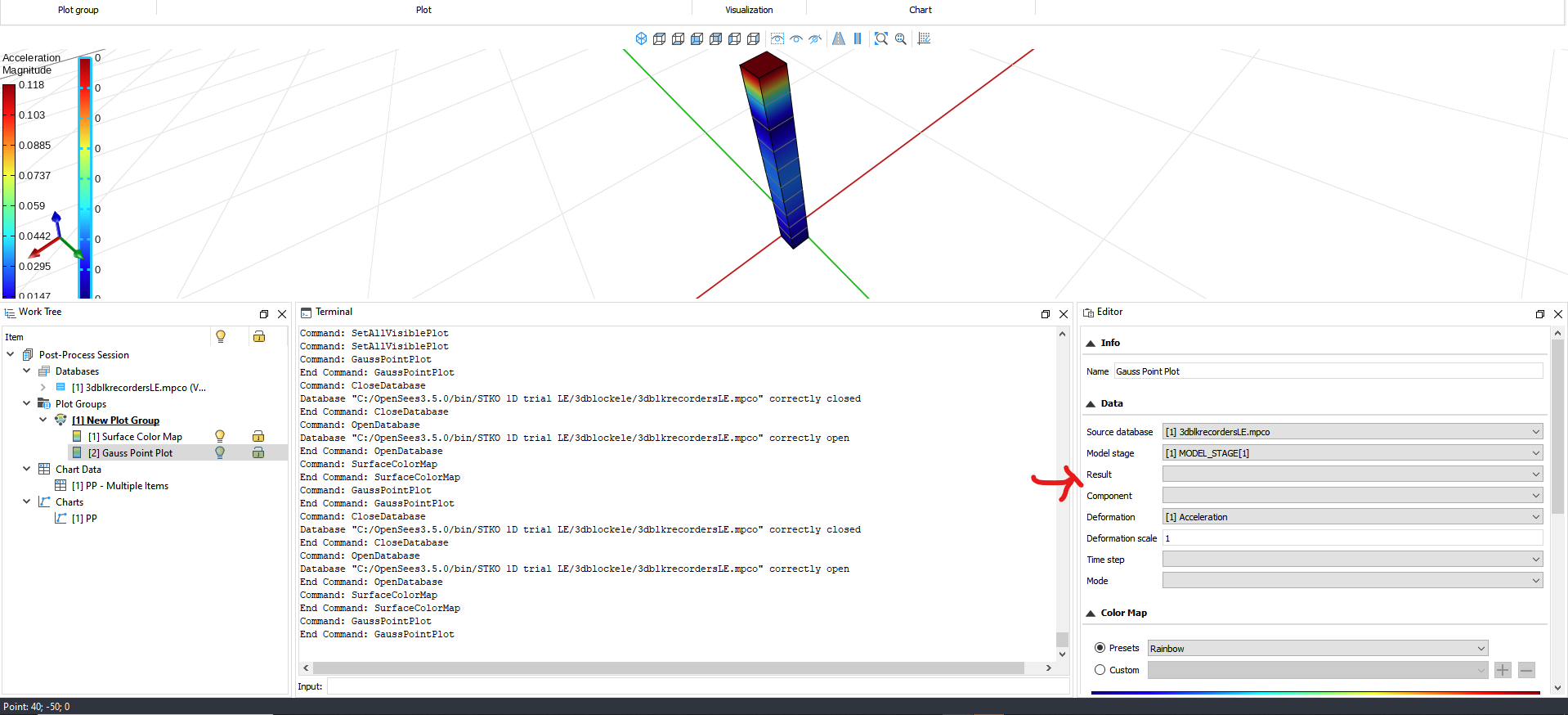Screen dimensions: 1568x715
Task: Select the back-face view cube icon
Action: [x=716, y=38]
